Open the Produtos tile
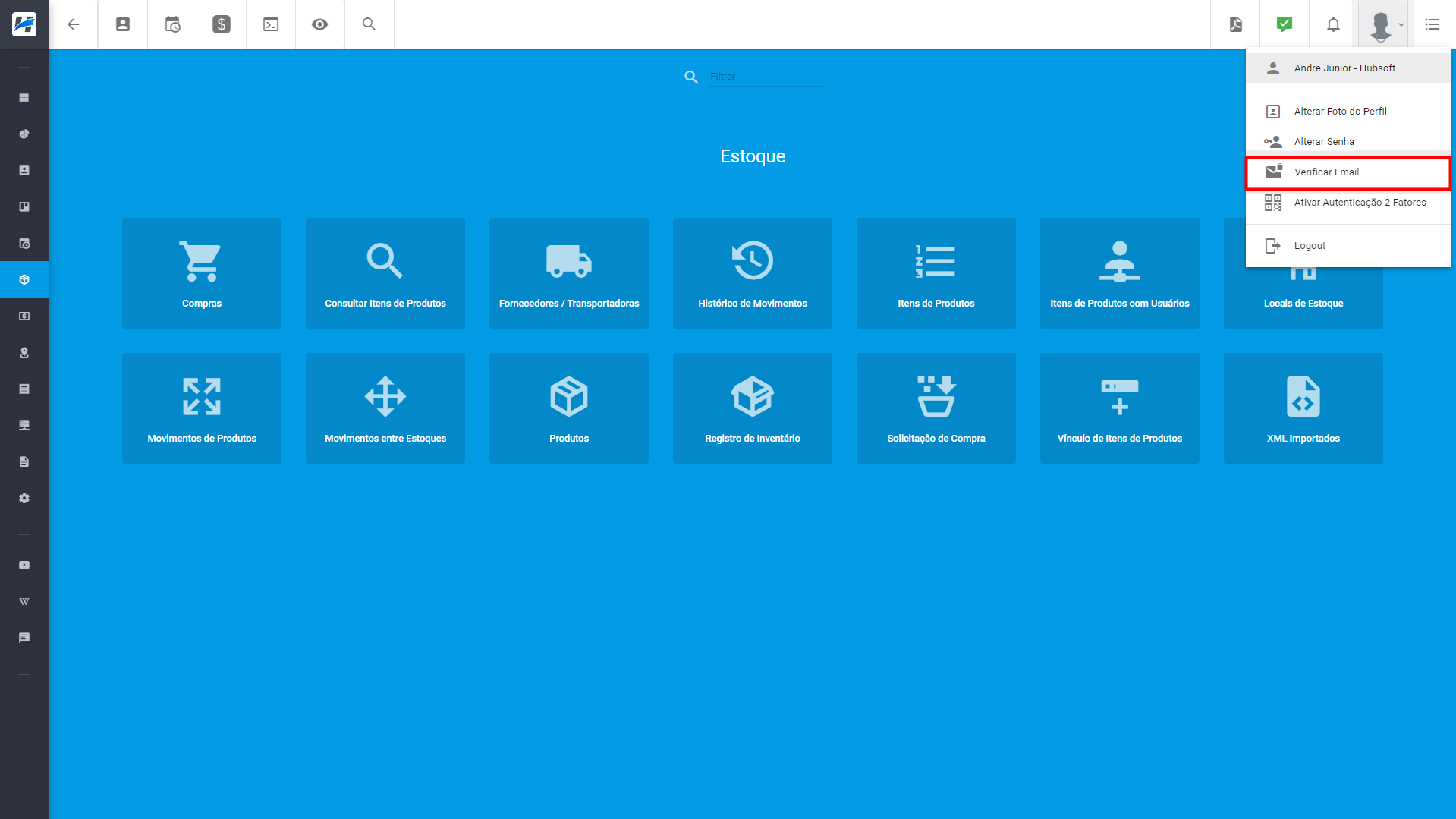 click(x=569, y=408)
